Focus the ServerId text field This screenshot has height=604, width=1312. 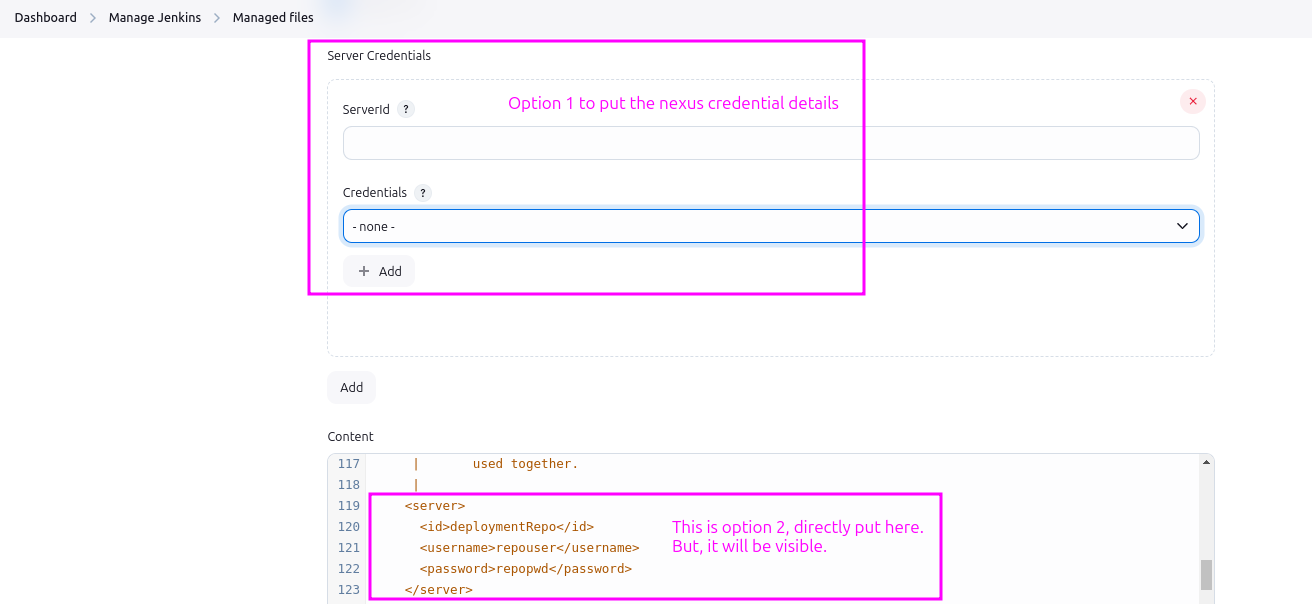[770, 143]
